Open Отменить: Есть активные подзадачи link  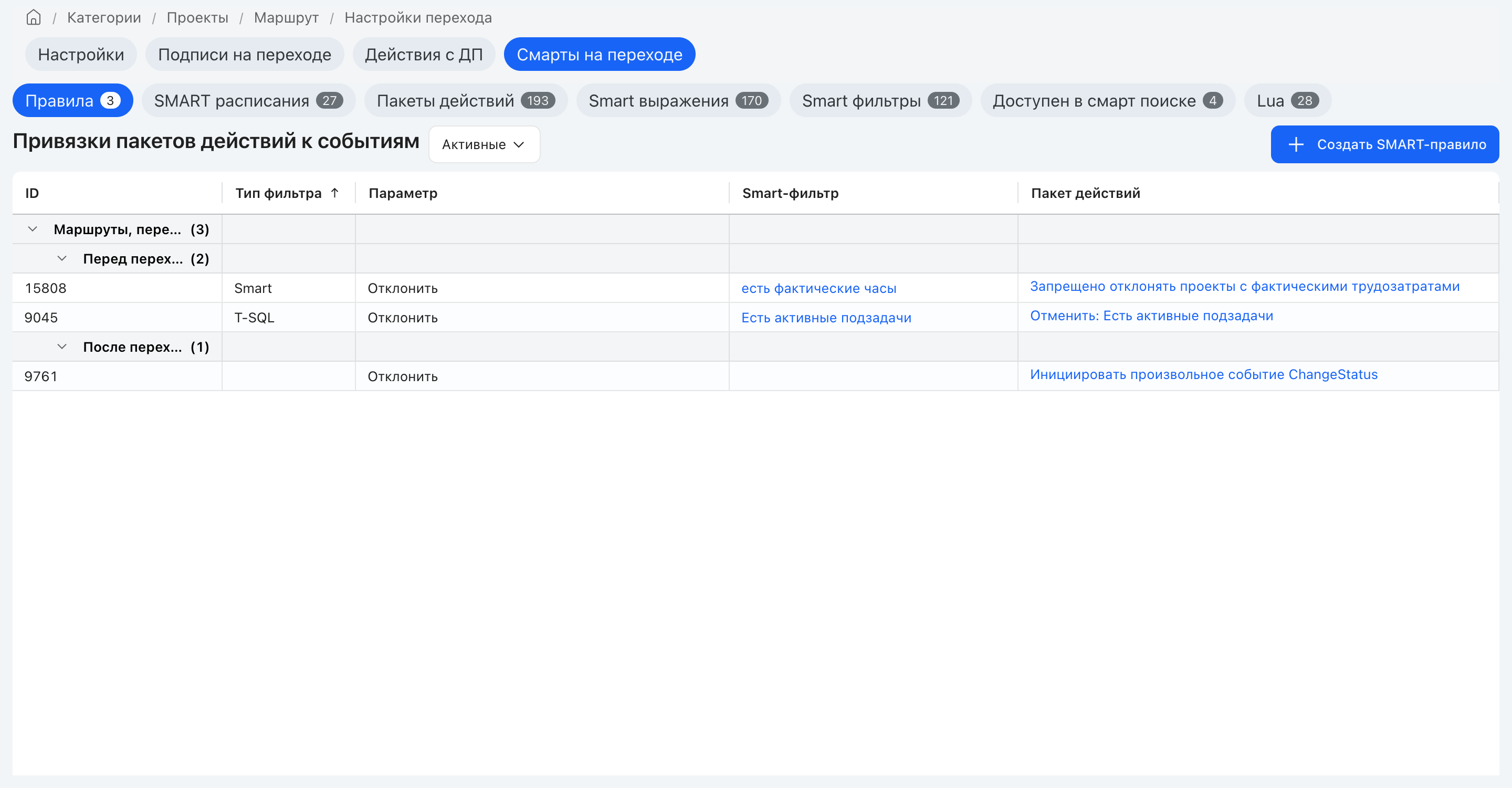click(x=1152, y=316)
